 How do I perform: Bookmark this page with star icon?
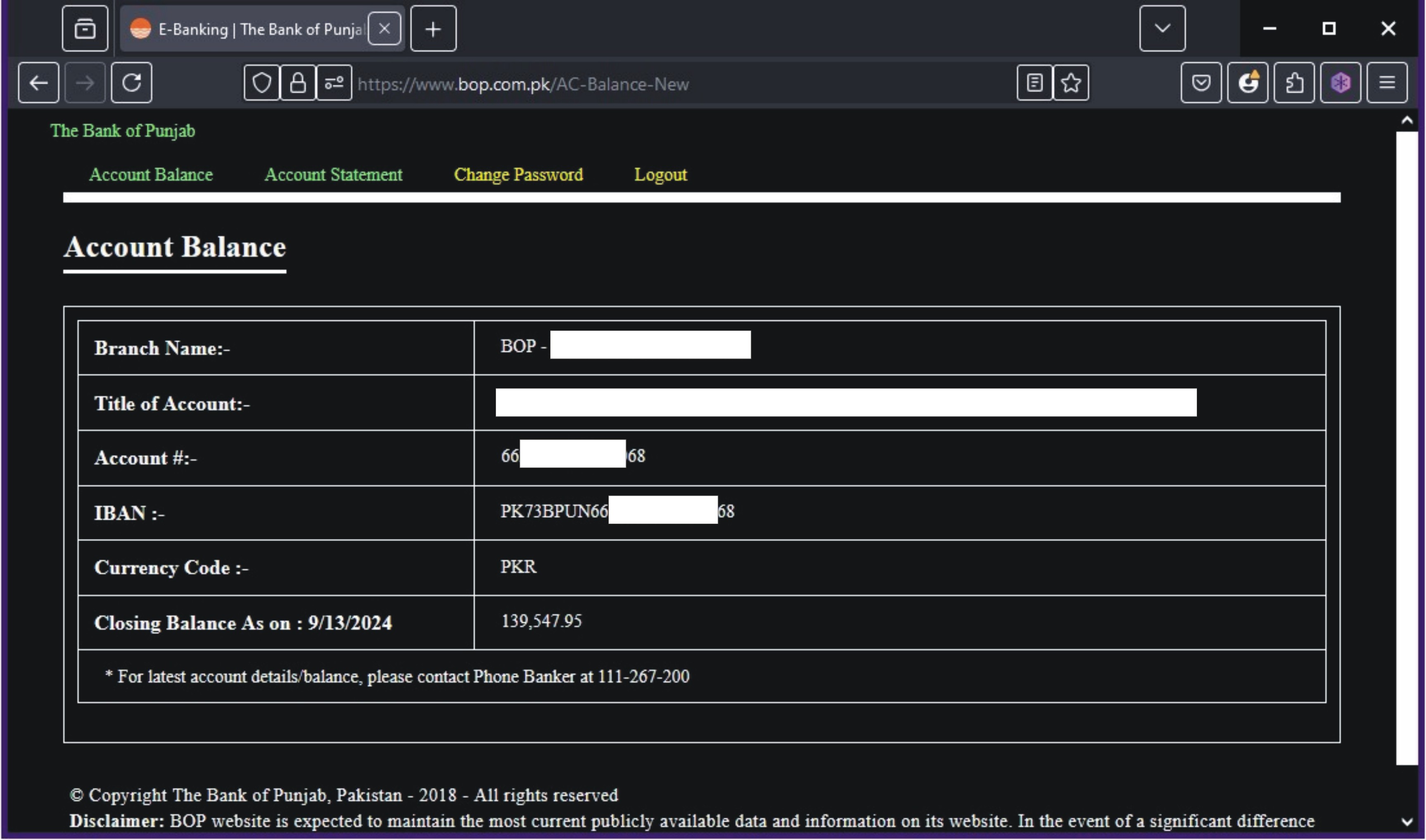[1070, 83]
